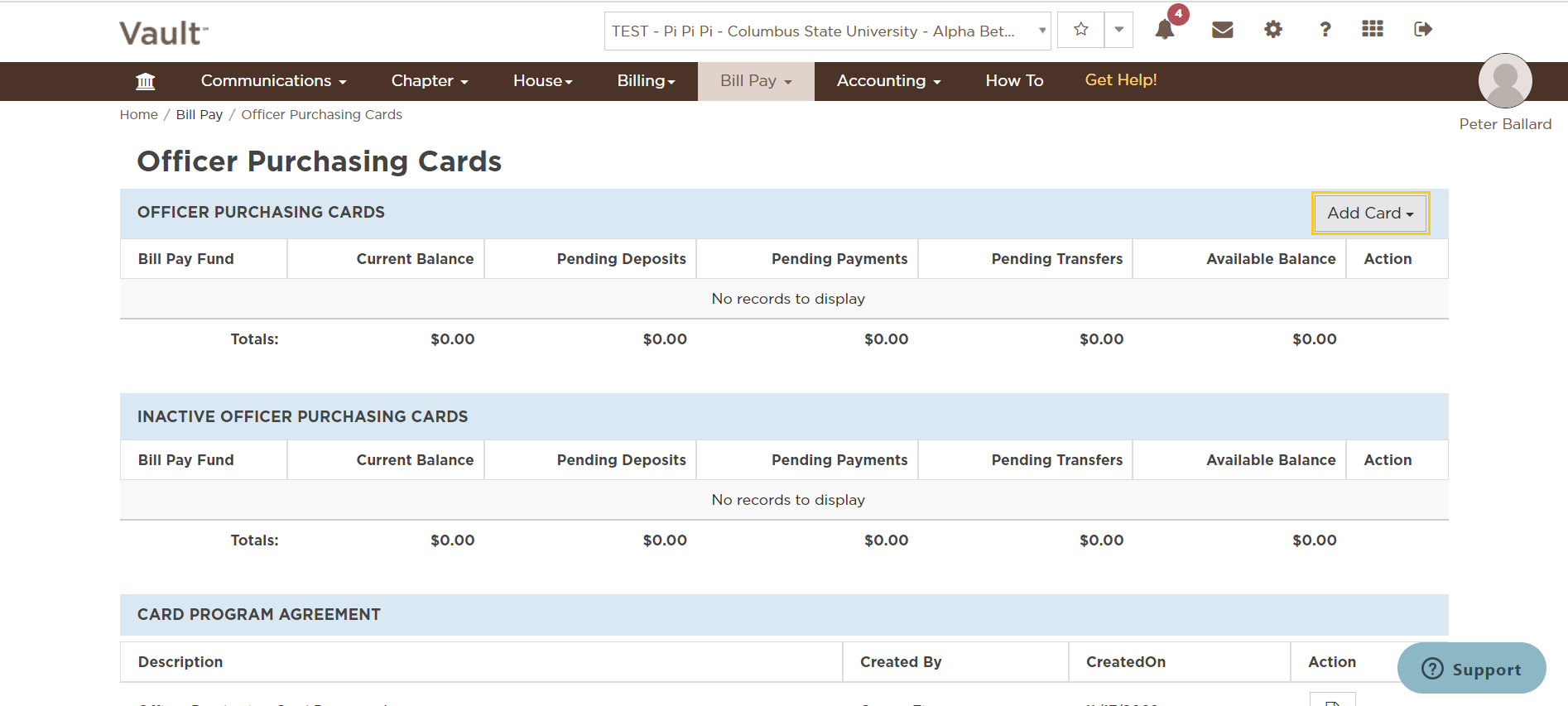Image resolution: width=1568 pixels, height=706 pixels.
Task: Open the Accounting menu
Action: pos(888,81)
